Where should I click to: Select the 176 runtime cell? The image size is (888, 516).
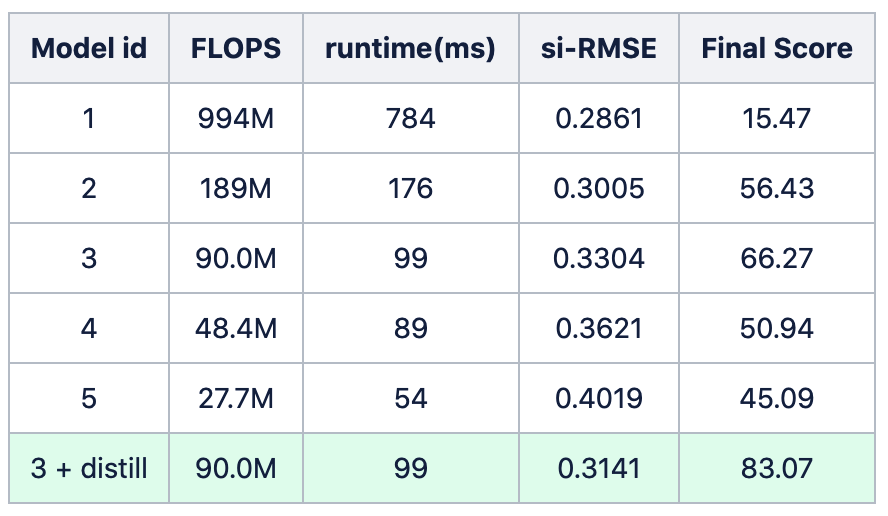(x=411, y=188)
